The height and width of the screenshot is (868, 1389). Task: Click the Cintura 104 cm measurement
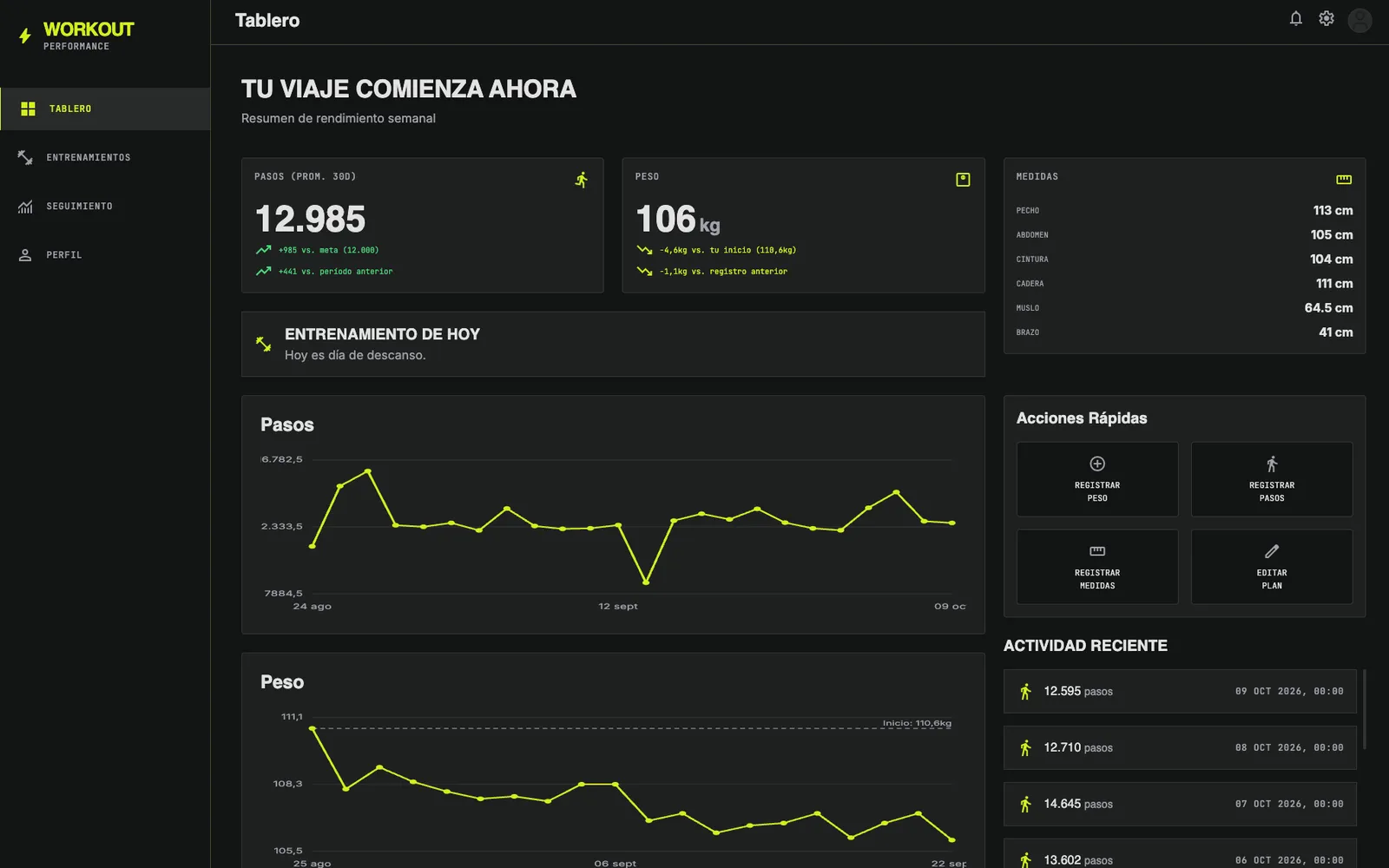[1184, 259]
